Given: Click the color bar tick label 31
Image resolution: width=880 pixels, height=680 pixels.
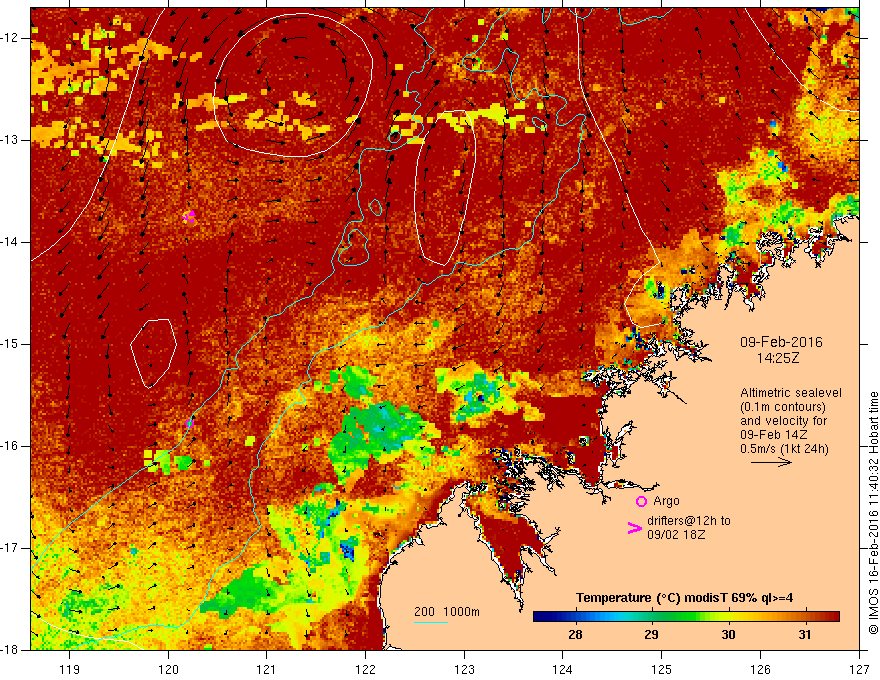Looking at the screenshot, I should pos(805,635).
